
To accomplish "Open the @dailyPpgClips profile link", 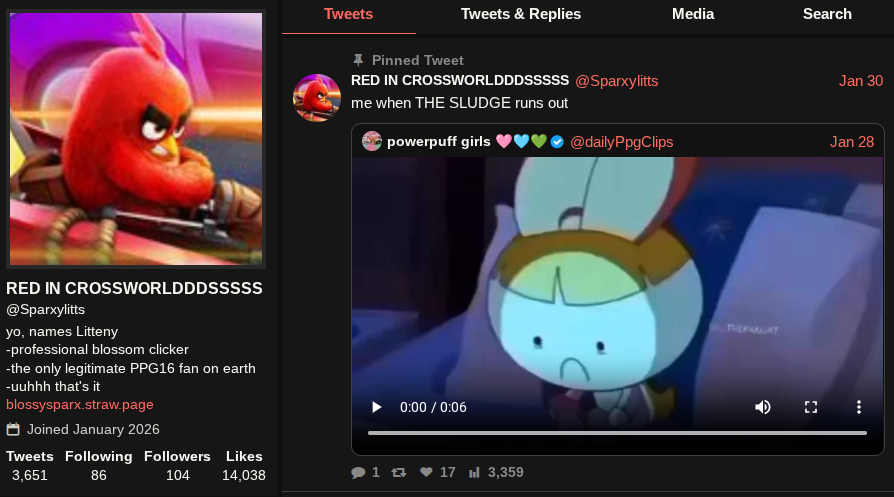I will tap(621, 142).
